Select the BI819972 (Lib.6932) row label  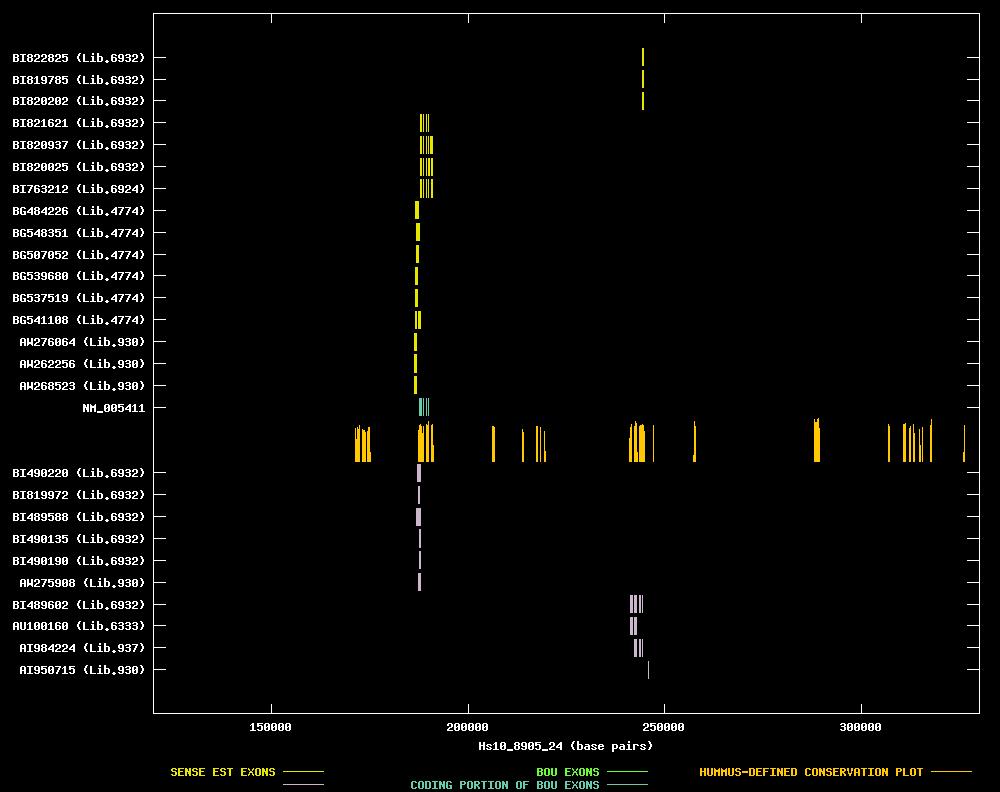click(x=78, y=495)
